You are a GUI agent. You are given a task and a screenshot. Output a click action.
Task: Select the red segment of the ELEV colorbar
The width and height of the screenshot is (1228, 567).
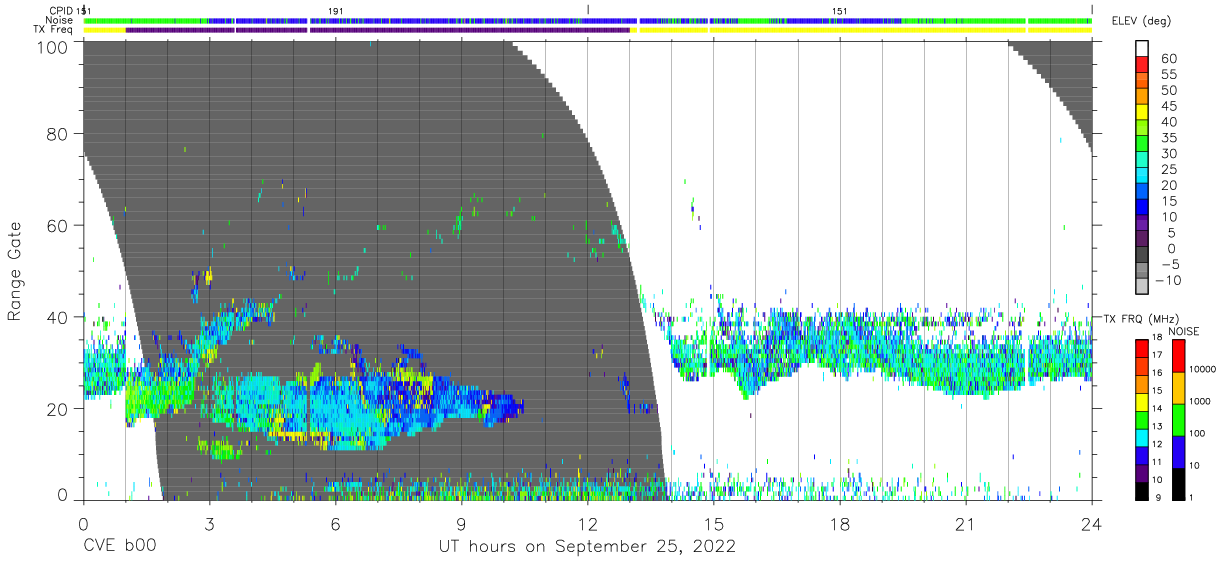1141,64
